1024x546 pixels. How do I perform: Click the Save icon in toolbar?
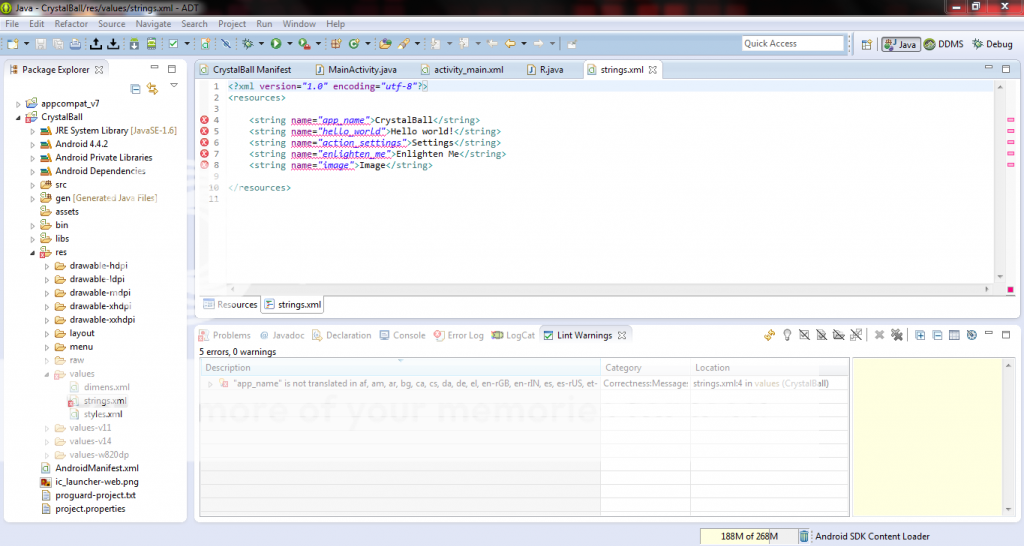tap(41, 44)
